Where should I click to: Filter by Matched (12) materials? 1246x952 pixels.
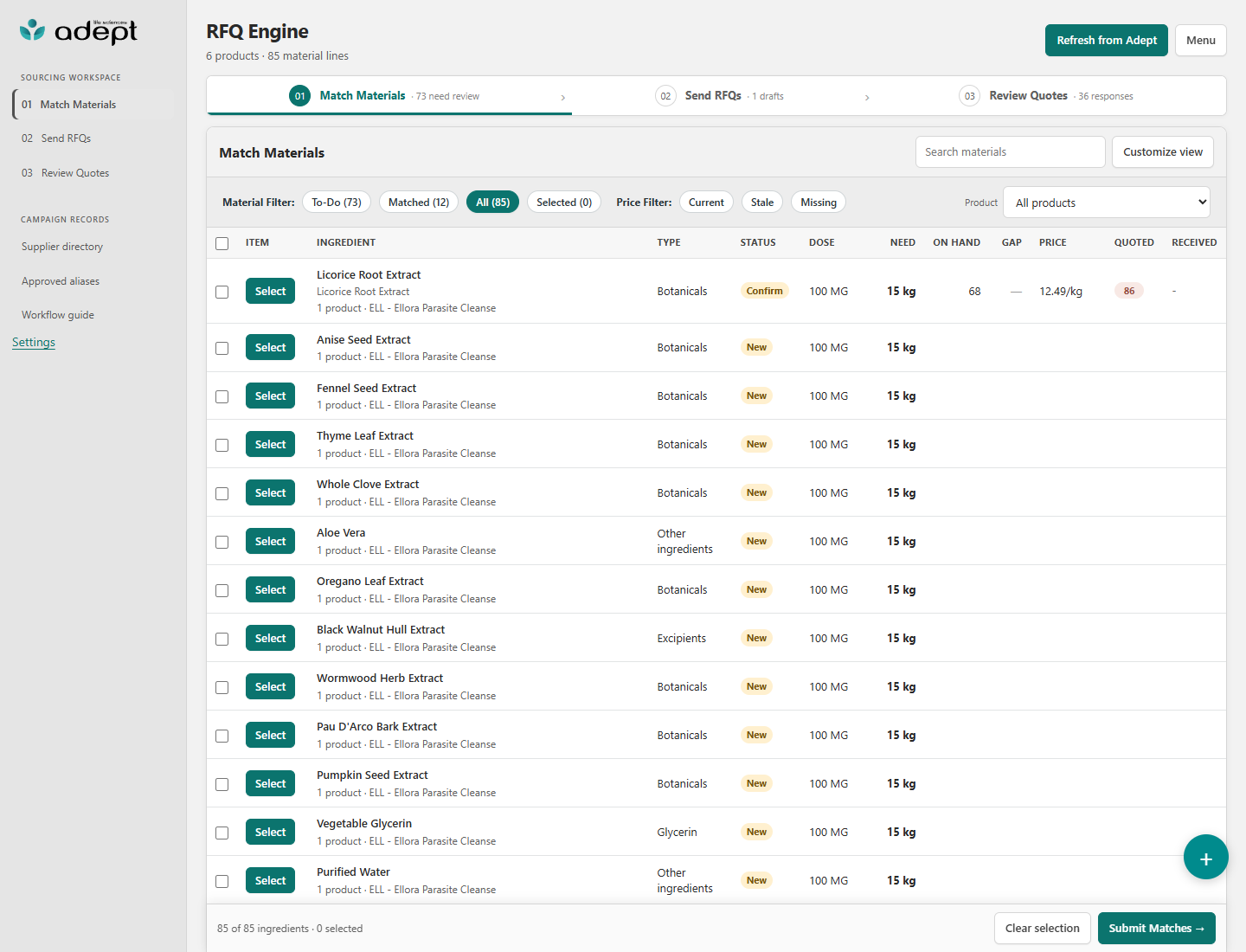[x=419, y=202]
